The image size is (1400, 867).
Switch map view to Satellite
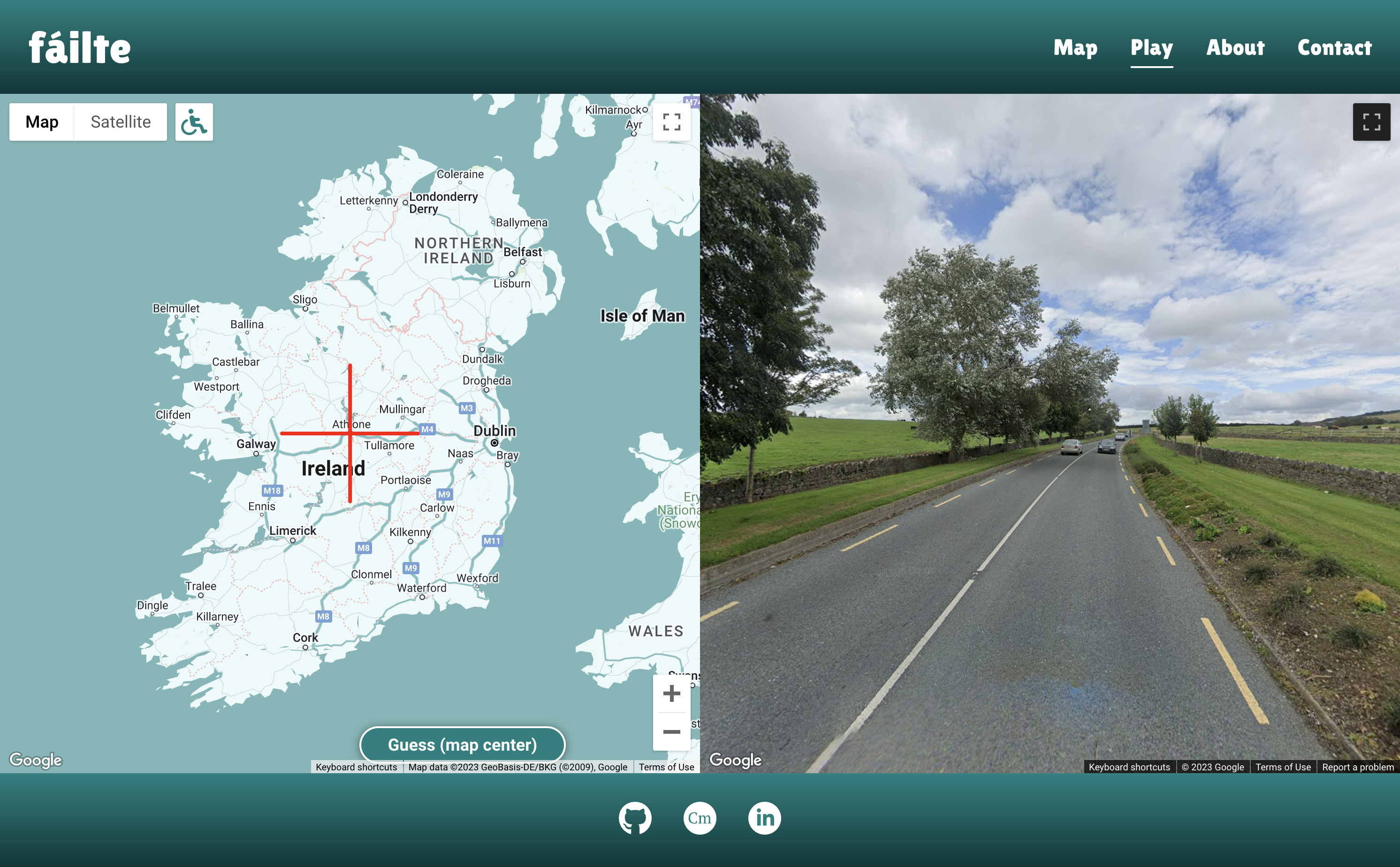click(x=121, y=122)
